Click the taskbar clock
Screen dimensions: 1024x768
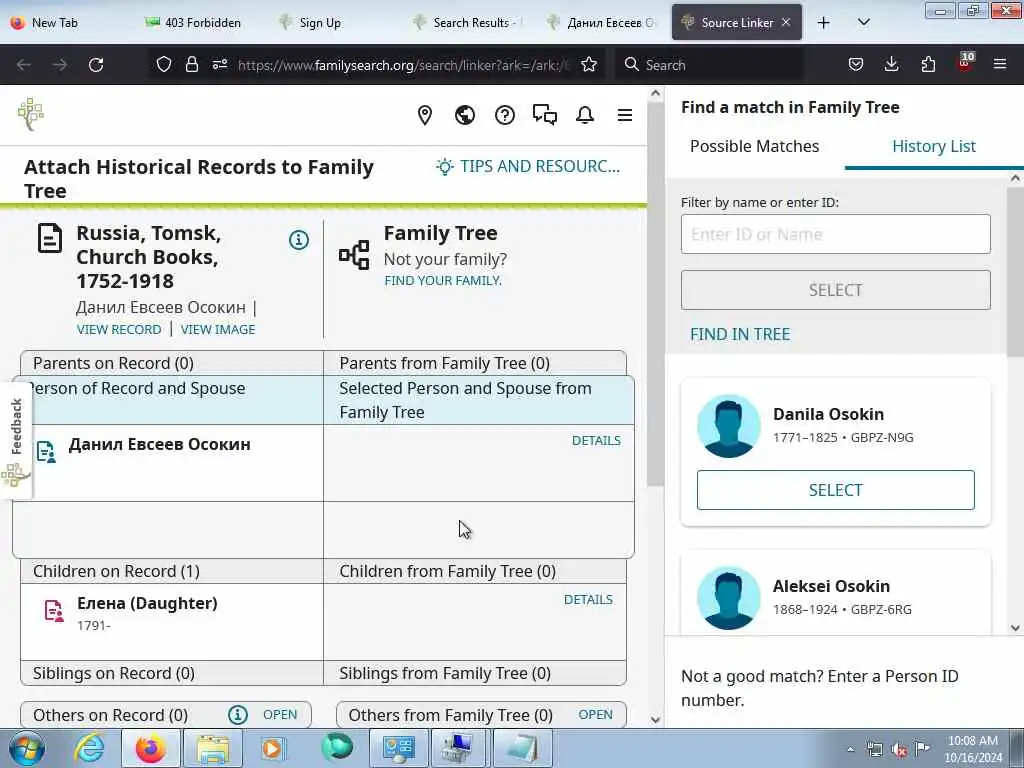[972, 749]
